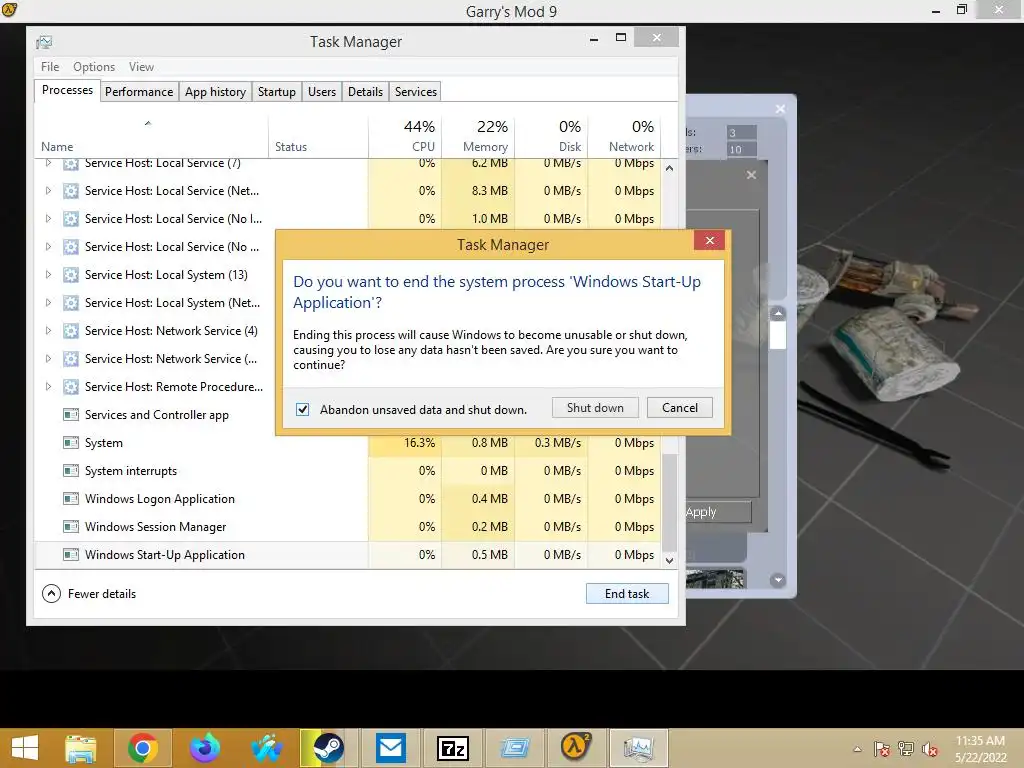Click the Apply button in Garry's Mod panel
Image resolution: width=1024 pixels, height=768 pixels.
[x=718, y=512]
